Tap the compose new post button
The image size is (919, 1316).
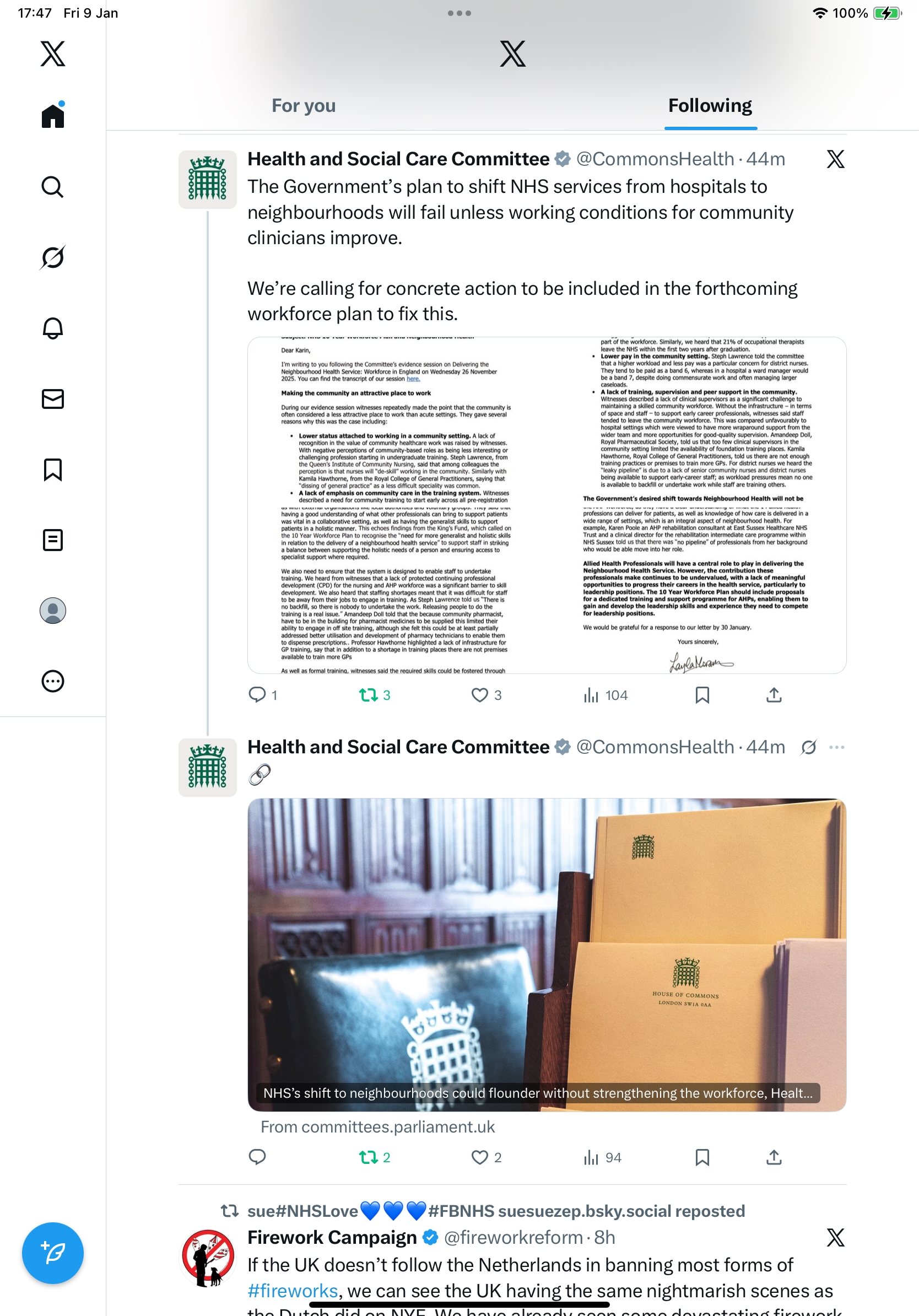[x=52, y=1253]
